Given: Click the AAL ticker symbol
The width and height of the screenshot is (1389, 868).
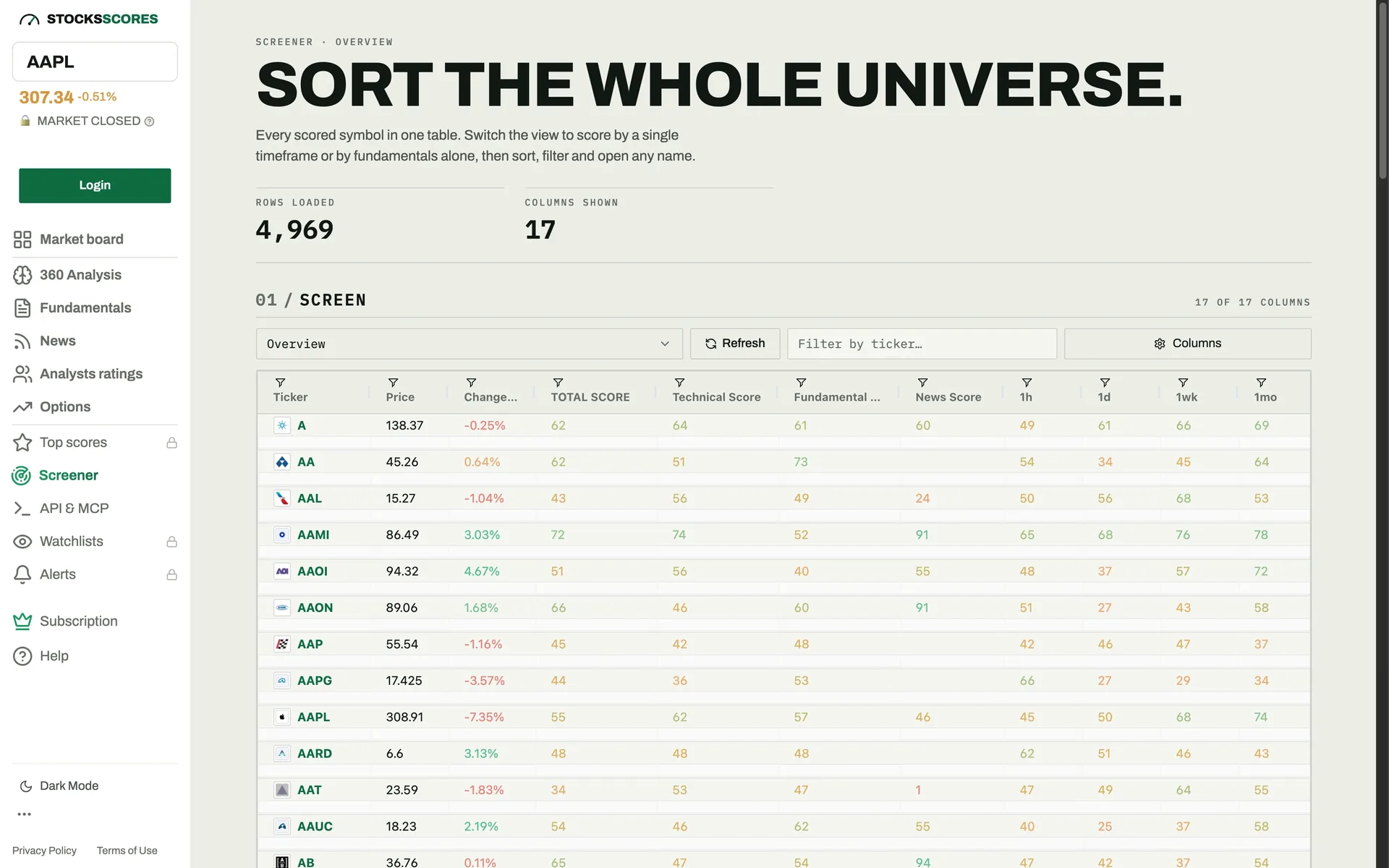Looking at the screenshot, I should click(x=310, y=499).
